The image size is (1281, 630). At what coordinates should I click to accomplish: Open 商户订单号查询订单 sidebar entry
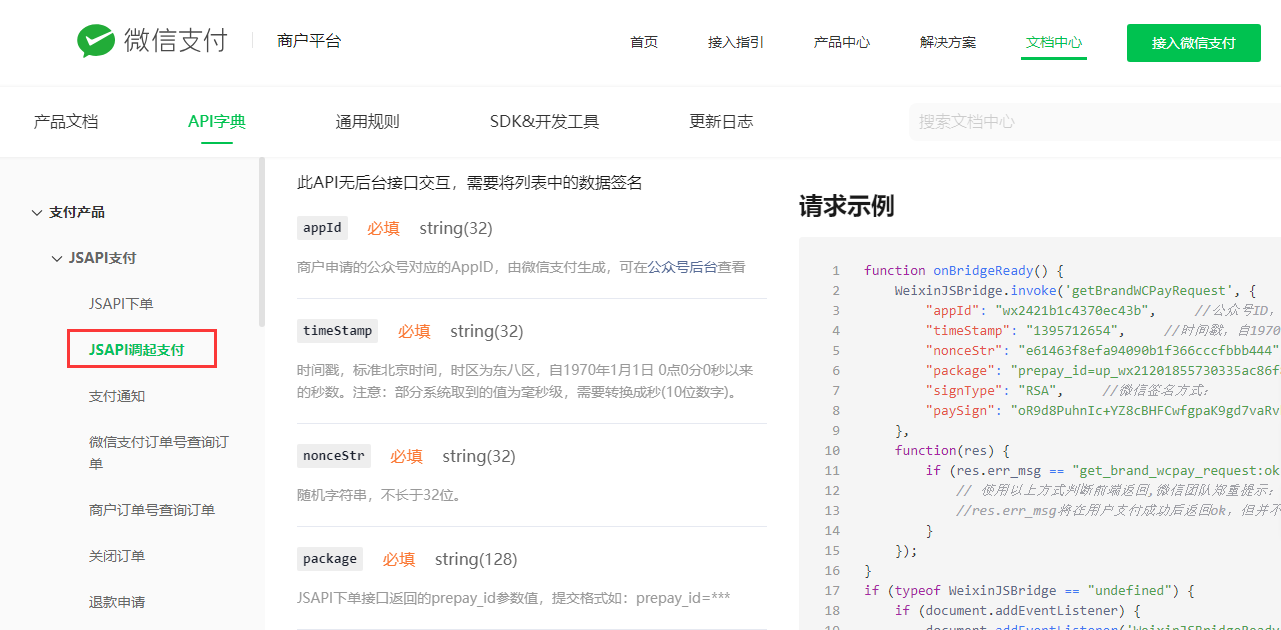click(152, 510)
